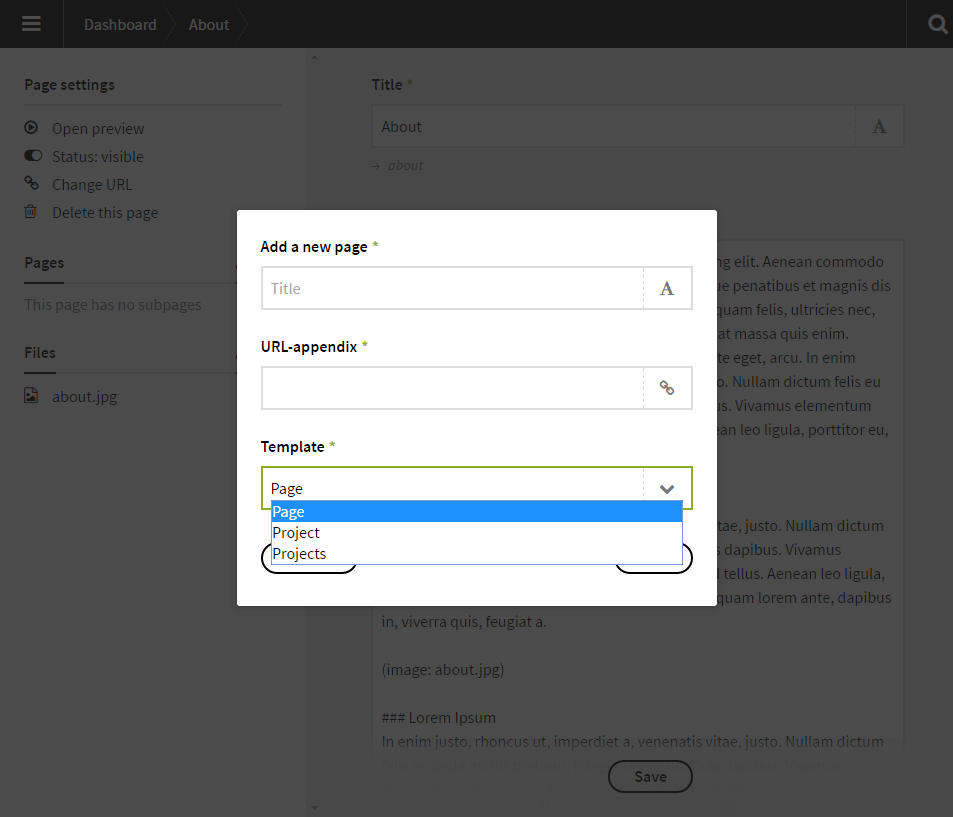Select the Page template option
The width and height of the screenshot is (953, 817).
pos(476,512)
